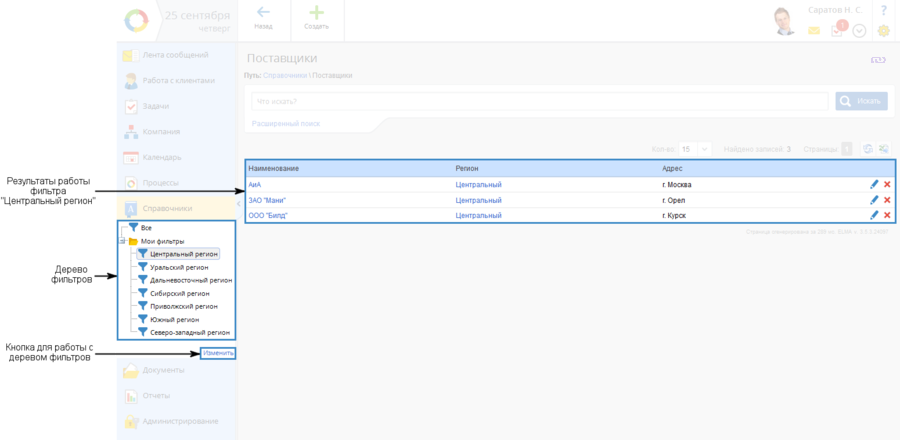Click the Назад back arrow button

[x=263, y=17]
